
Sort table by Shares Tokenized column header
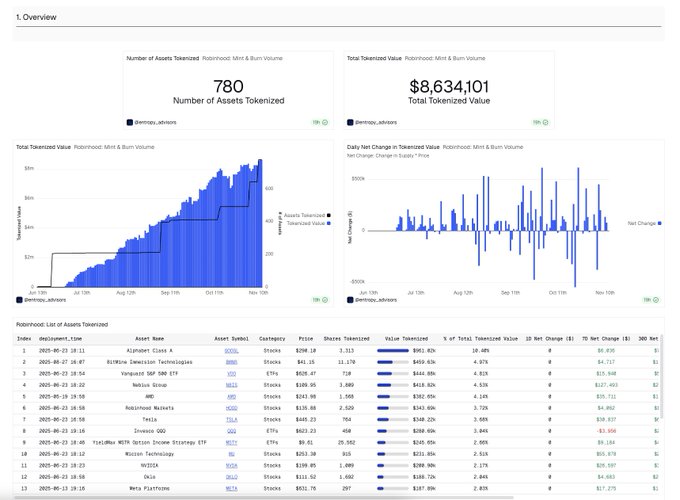coord(349,340)
